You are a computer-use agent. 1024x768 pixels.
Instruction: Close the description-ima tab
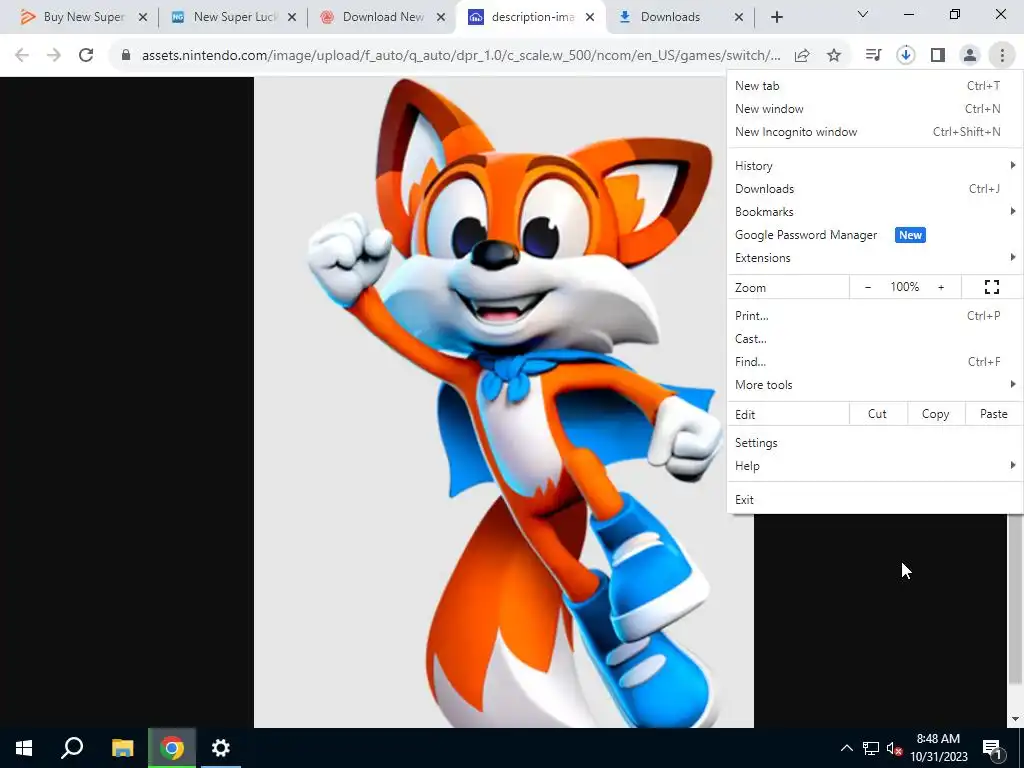tap(590, 17)
